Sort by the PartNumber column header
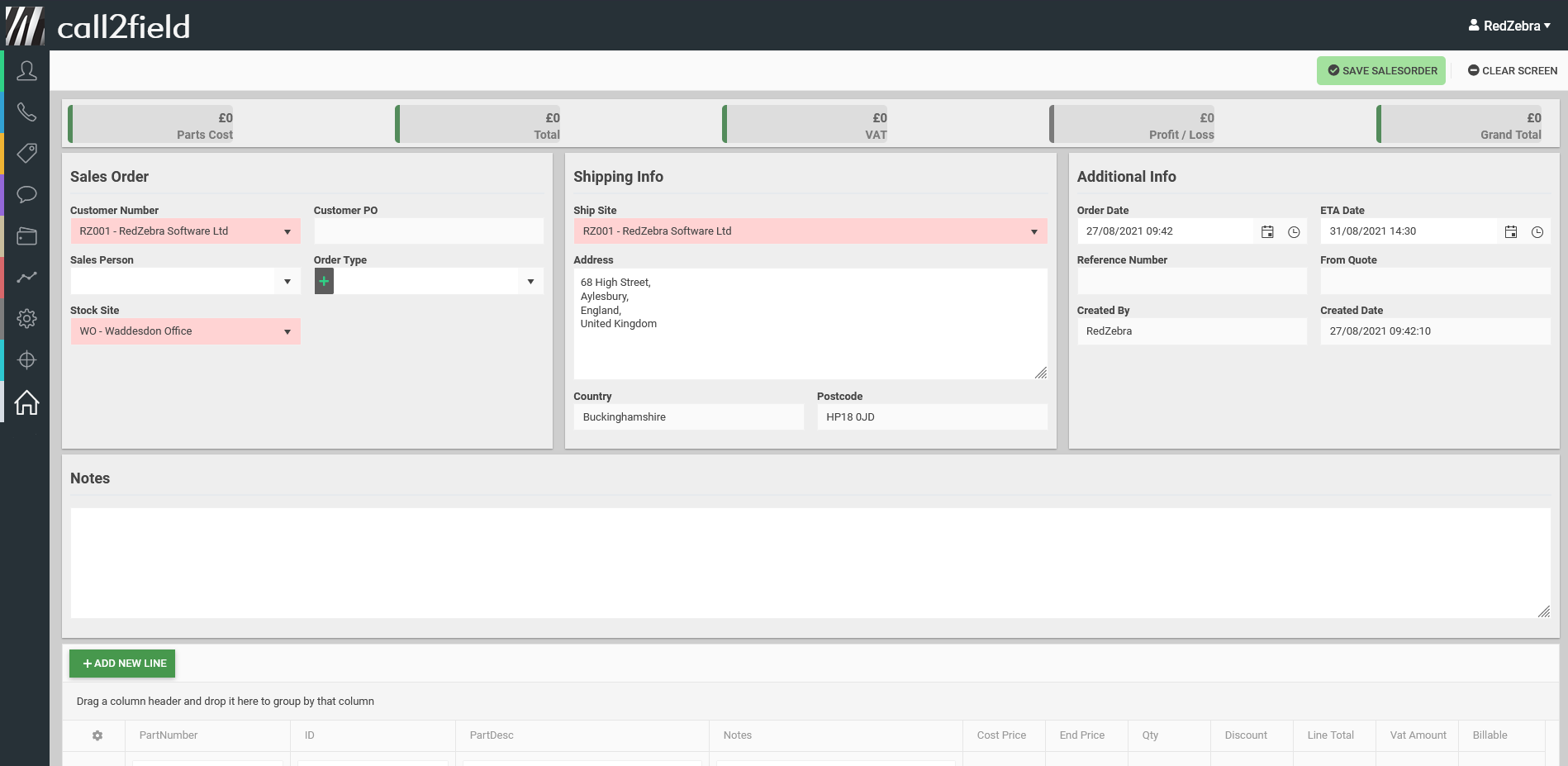 (169, 735)
